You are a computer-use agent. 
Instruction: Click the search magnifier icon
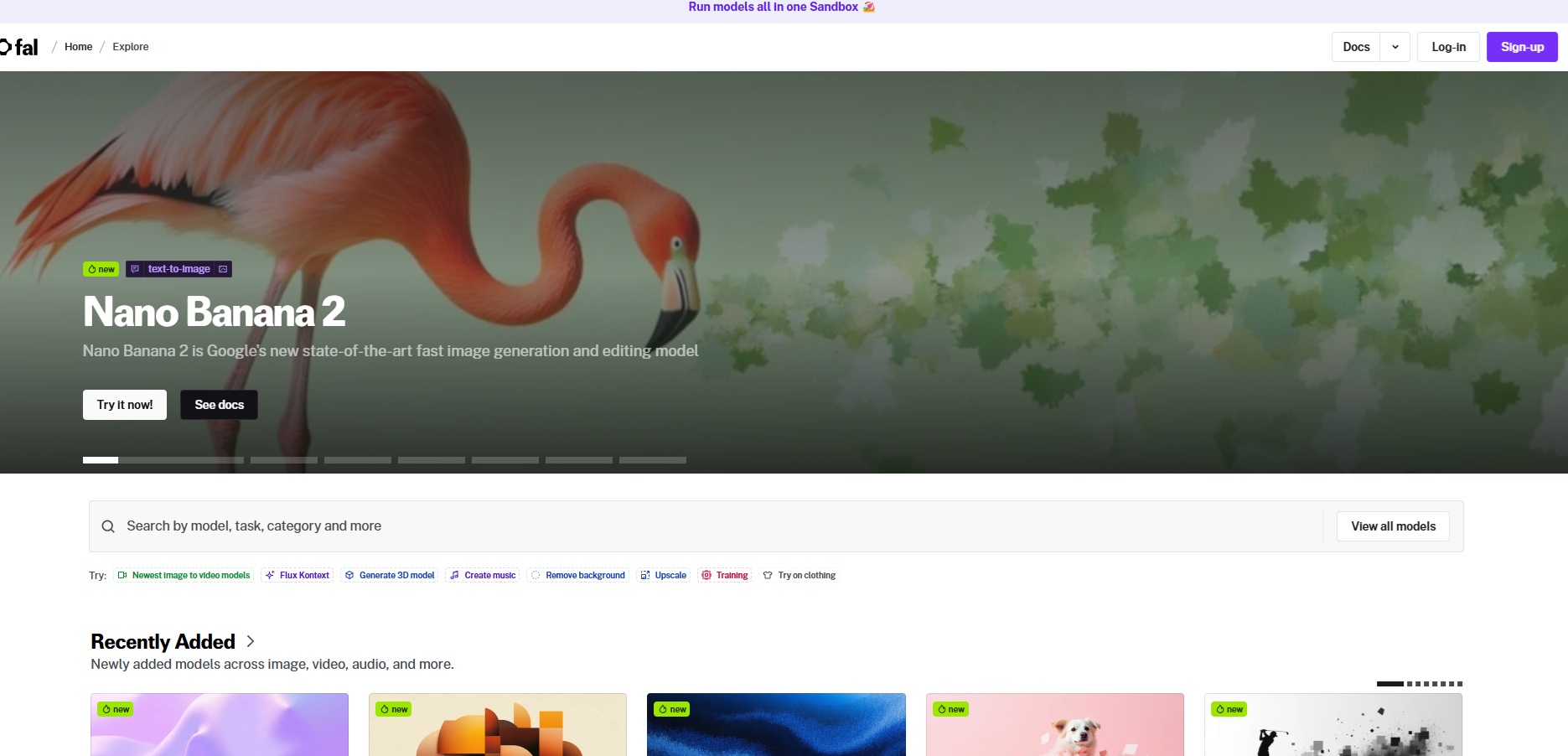(x=108, y=526)
